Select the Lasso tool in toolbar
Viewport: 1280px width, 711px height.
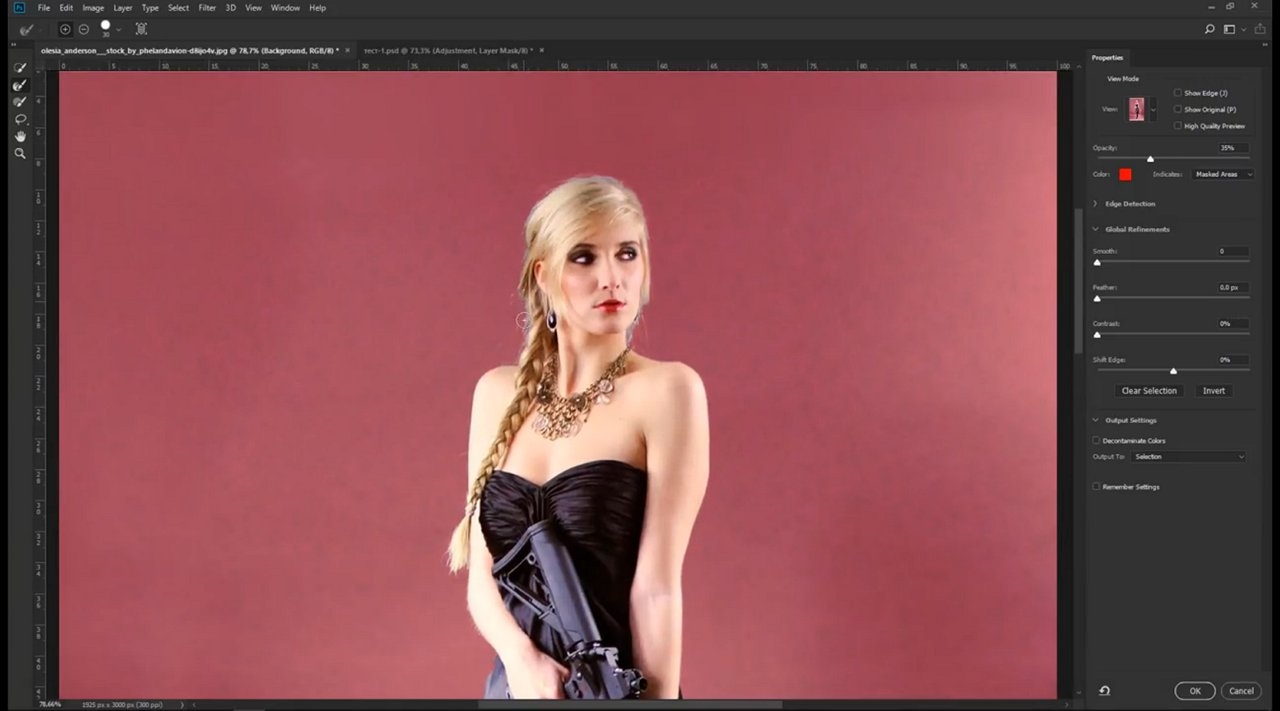pyautogui.click(x=20, y=119)
